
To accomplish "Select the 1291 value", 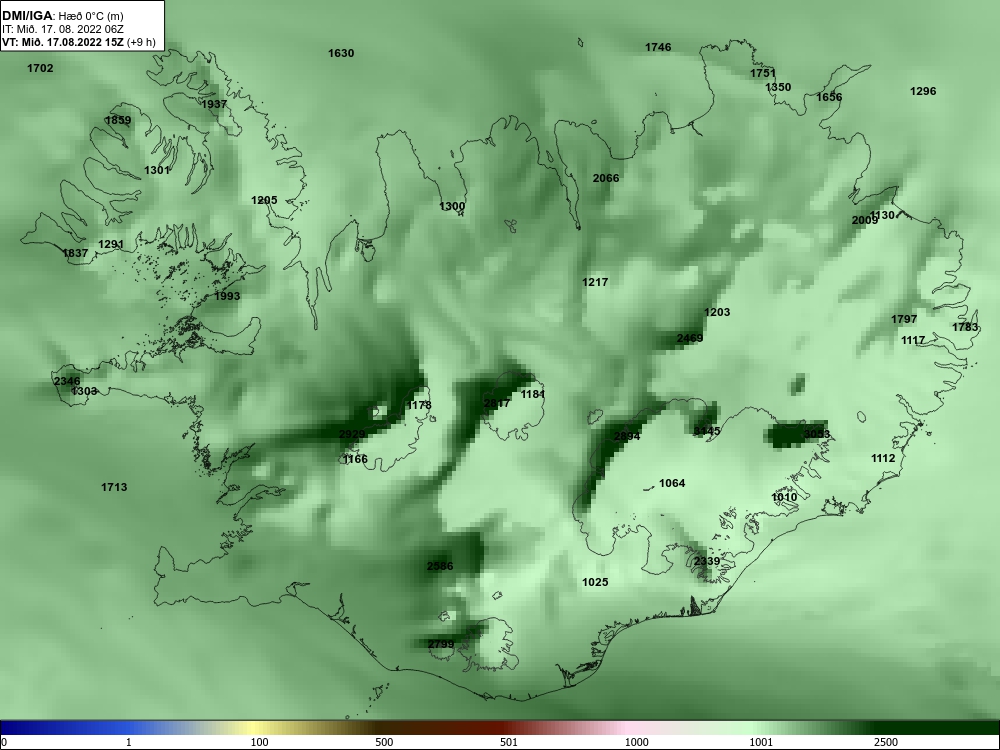I will 111,244.
